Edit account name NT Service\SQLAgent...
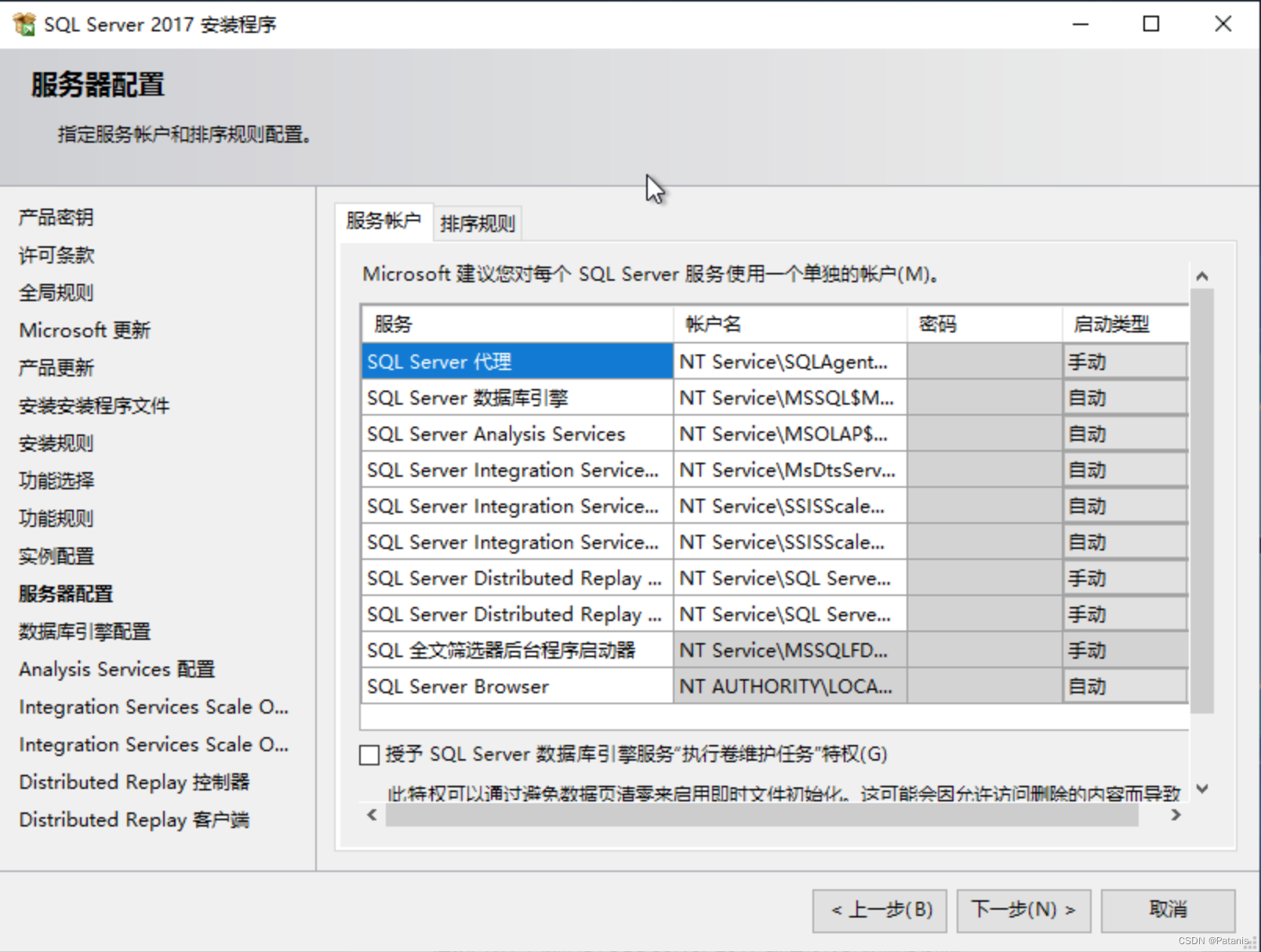Viewport: 1261px width, 952px height. tap(790, 362)
